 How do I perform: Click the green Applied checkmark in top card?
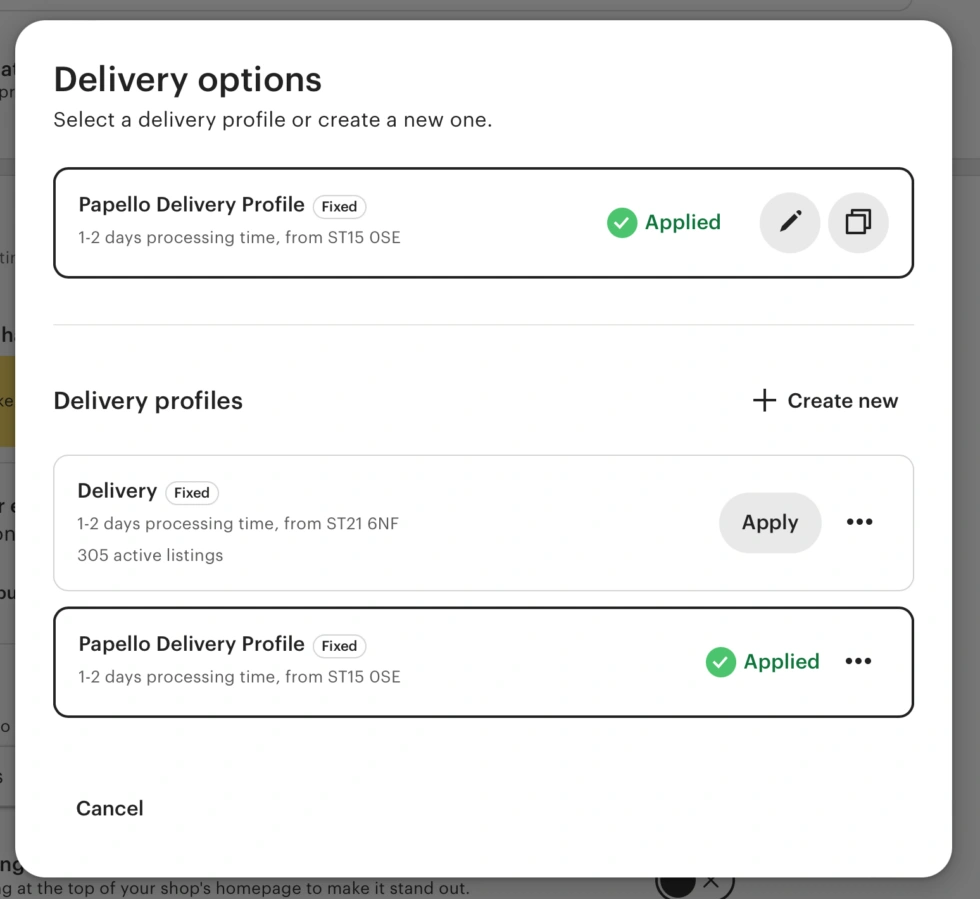tap(622, 223)
